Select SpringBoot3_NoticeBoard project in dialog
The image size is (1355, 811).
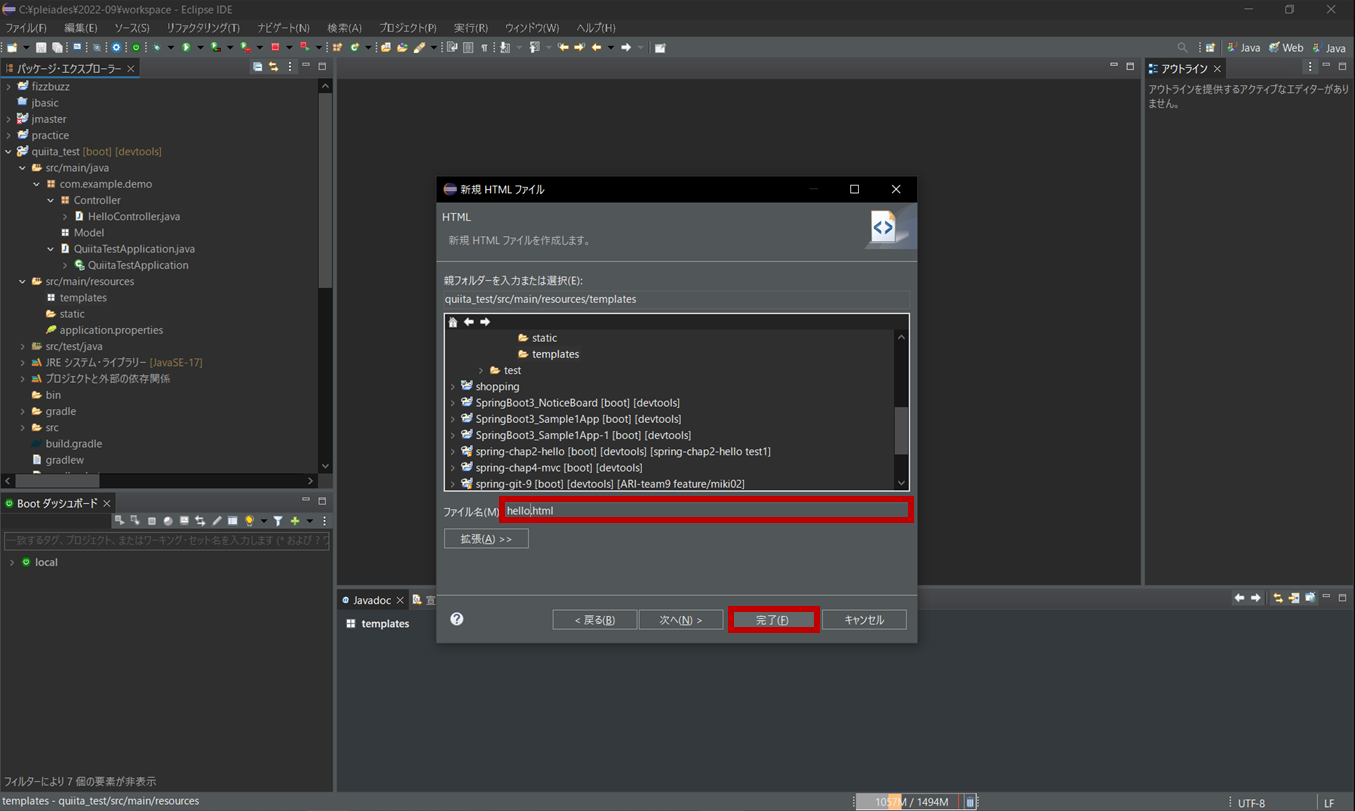(578, 403)
